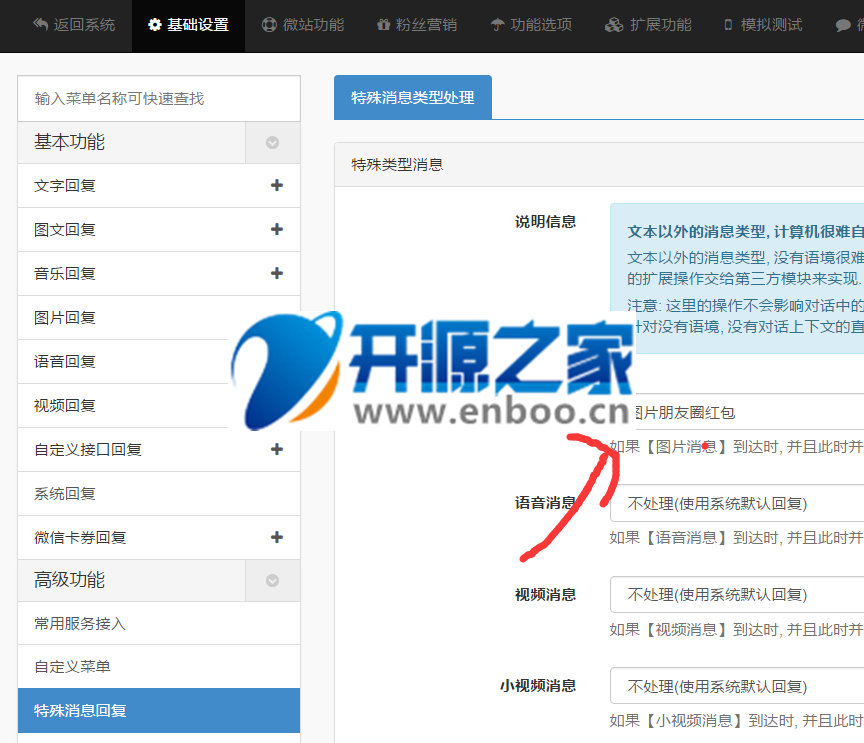Click the plus icon beside 微信卡券回复
Viewport: 864px width, 743px height.
277,537
